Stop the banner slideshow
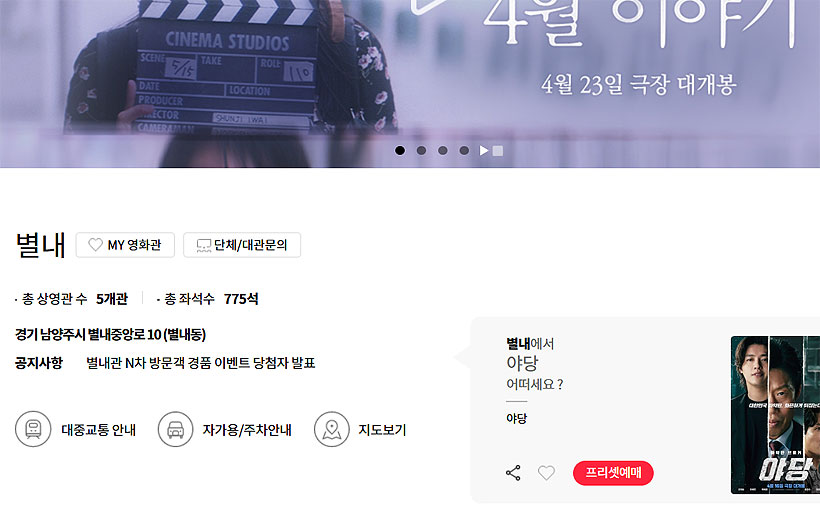This screenshot has width=820, height=527. point(498,151)
